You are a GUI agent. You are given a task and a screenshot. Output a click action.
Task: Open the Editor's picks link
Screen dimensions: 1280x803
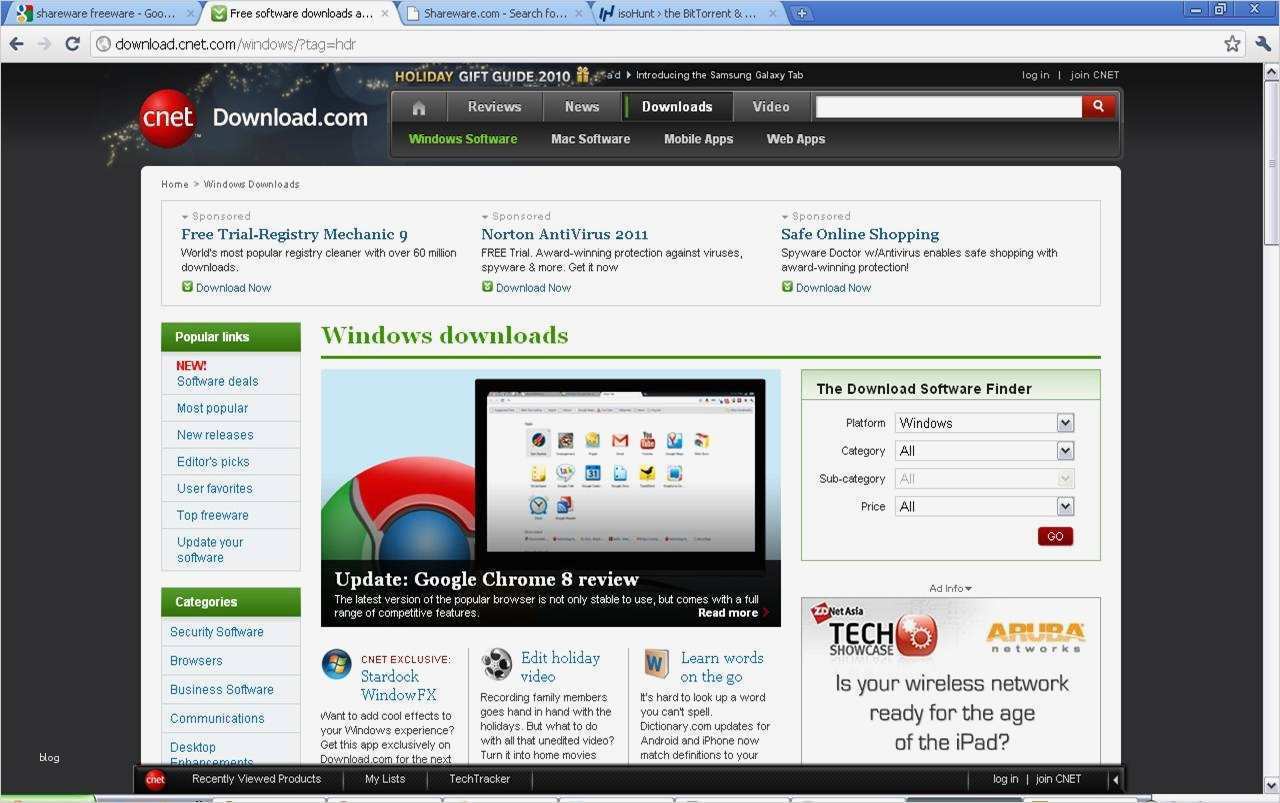click(x=213, y=462)
